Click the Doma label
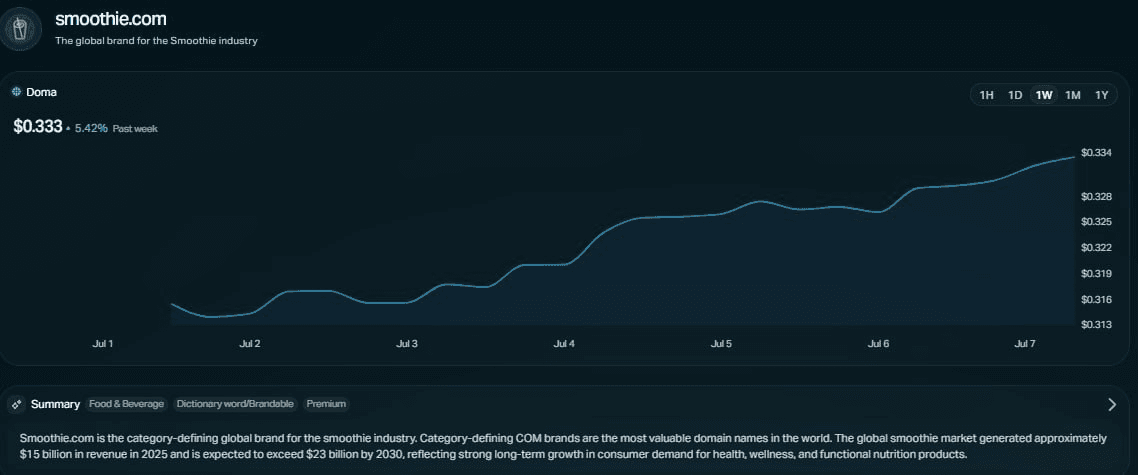This screenshot has width=1138, height=475. [x=41, y=92]
